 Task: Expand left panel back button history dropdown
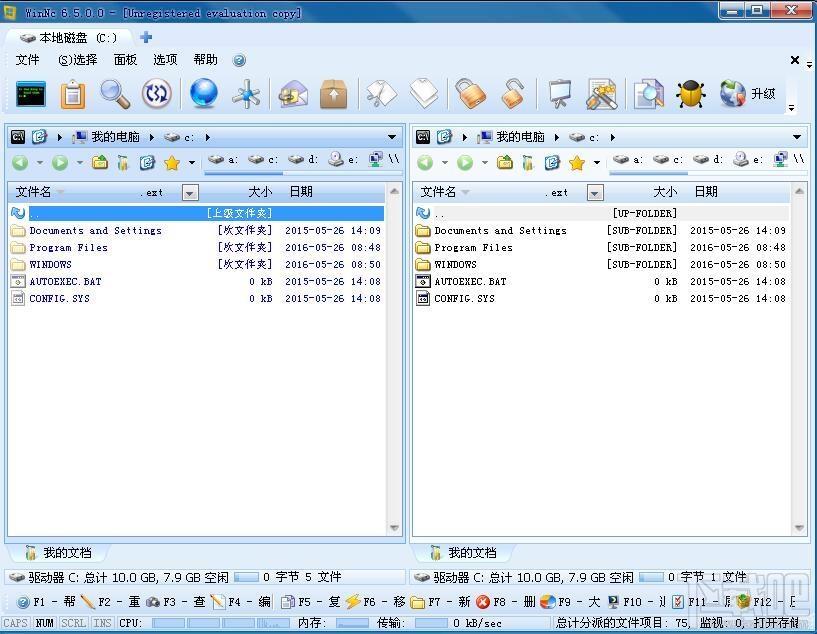pos(40,163)
